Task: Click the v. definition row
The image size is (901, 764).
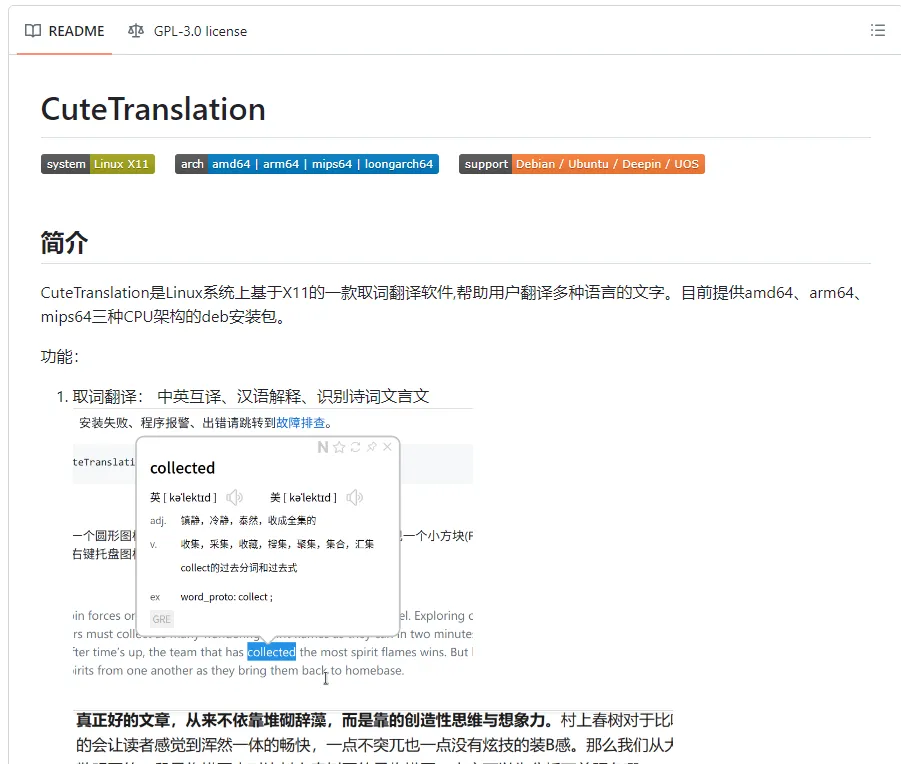Action: [x=262, y=544]
